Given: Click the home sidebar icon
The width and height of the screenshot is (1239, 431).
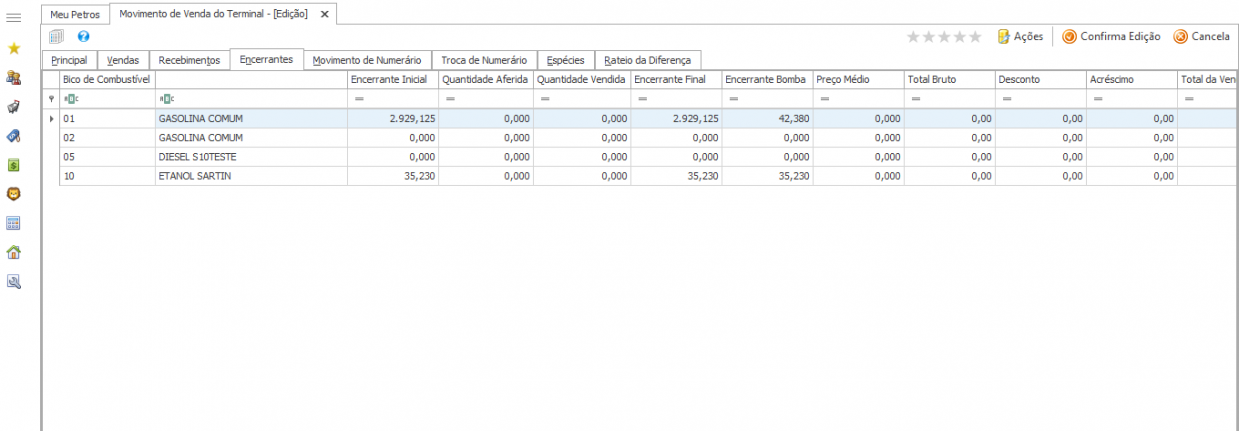Looking at the screenshot, I should 14,252.
